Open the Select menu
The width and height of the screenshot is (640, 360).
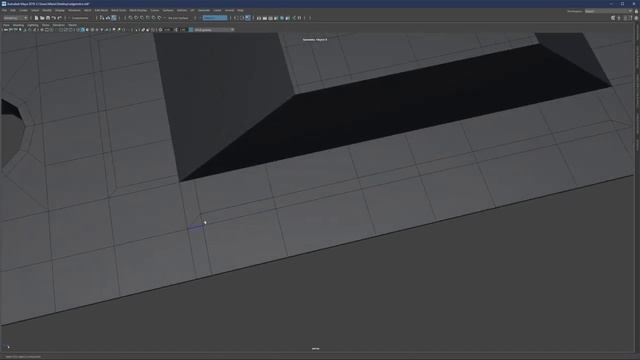coord(35,10)
